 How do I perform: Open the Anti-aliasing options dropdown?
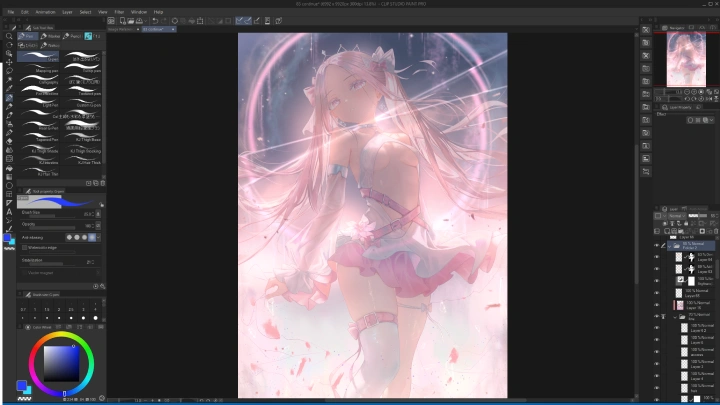tap(98, 237)
